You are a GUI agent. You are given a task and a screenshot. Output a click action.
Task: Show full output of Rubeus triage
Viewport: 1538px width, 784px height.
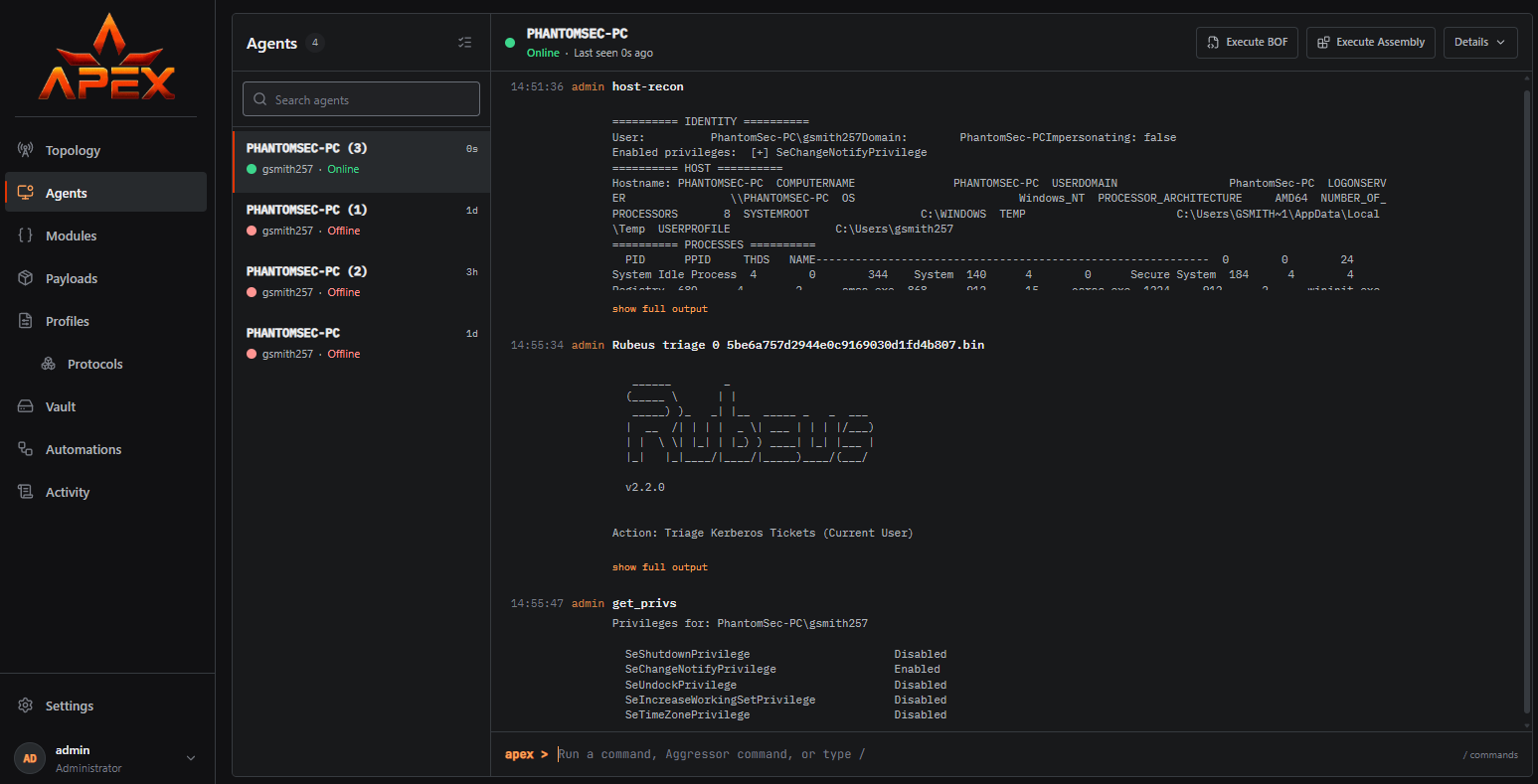(660, 567)
